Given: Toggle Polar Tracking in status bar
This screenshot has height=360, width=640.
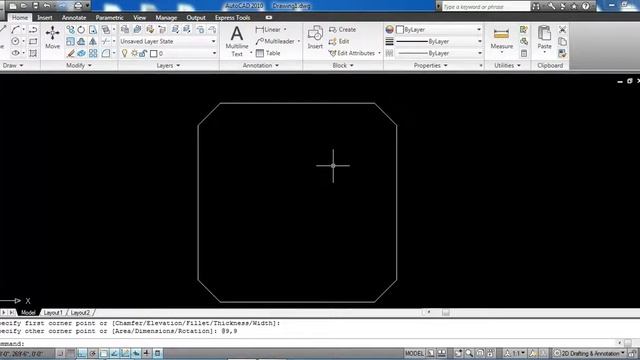Looking at the screenshot, I should click(93, 353).
